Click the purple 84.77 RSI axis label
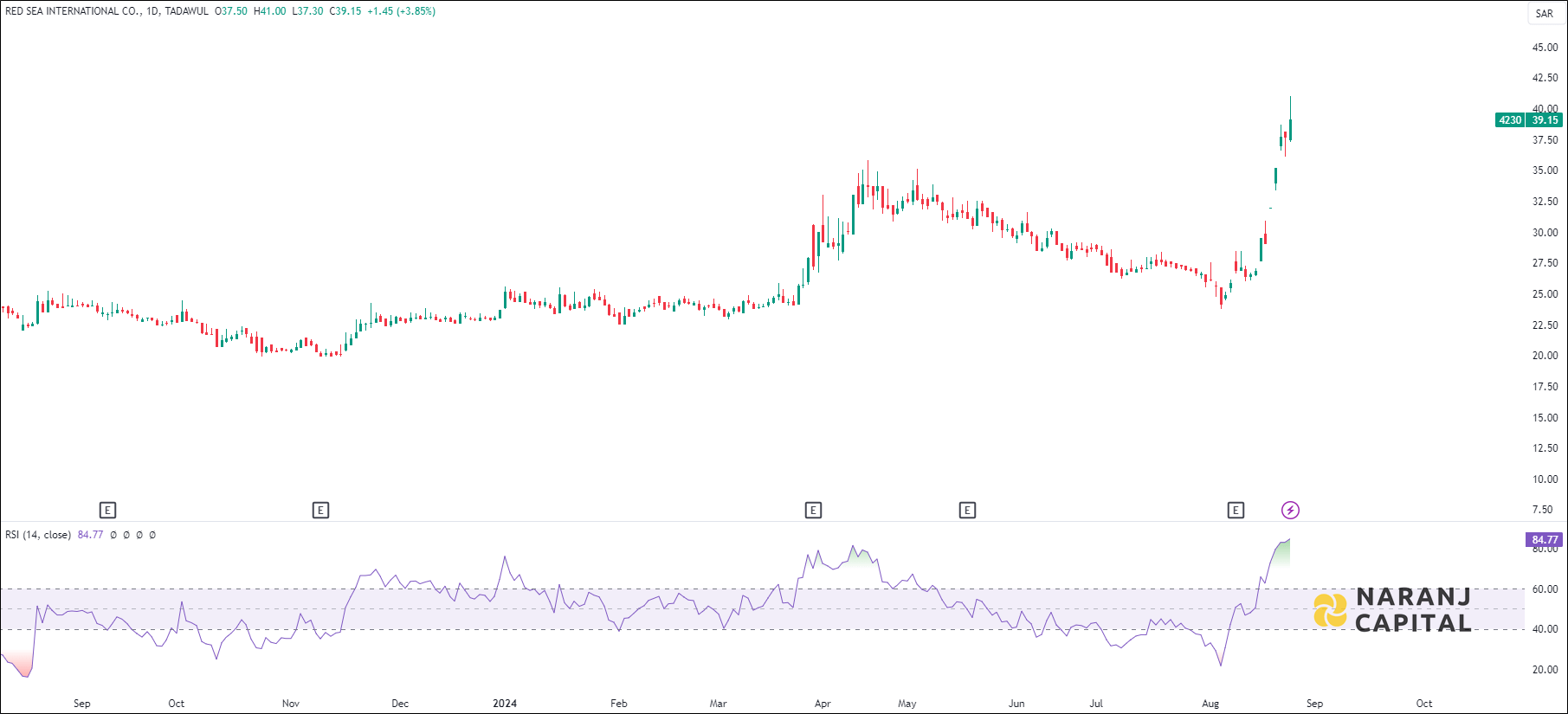Image resolution: width=1568 pixels, height=714 pixels. [1545, 540]
